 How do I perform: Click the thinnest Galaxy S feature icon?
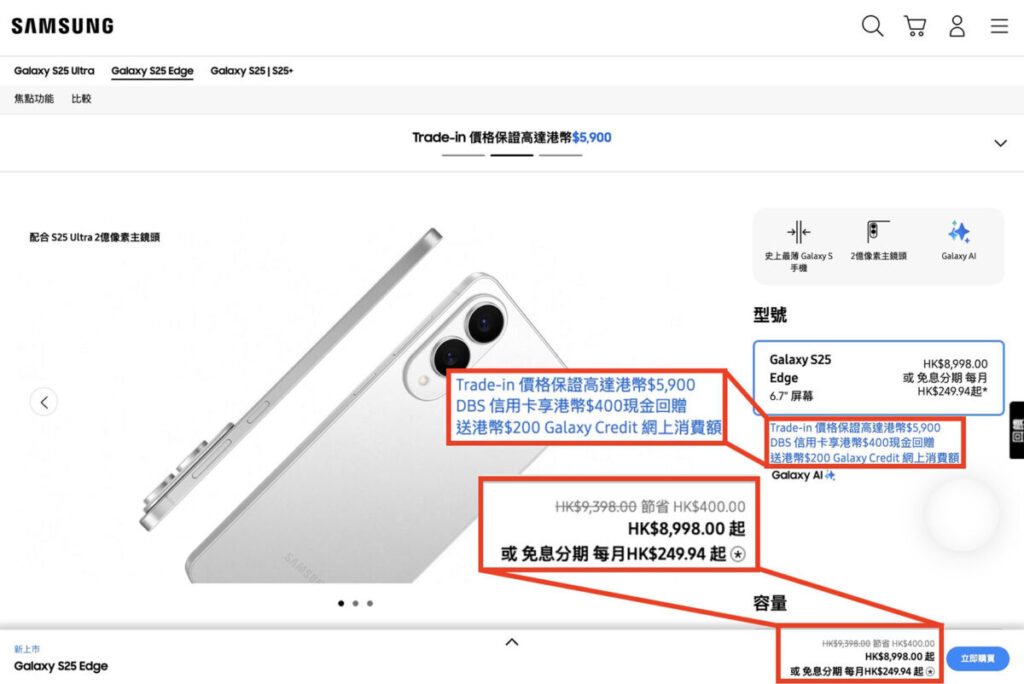pos(798,232)
